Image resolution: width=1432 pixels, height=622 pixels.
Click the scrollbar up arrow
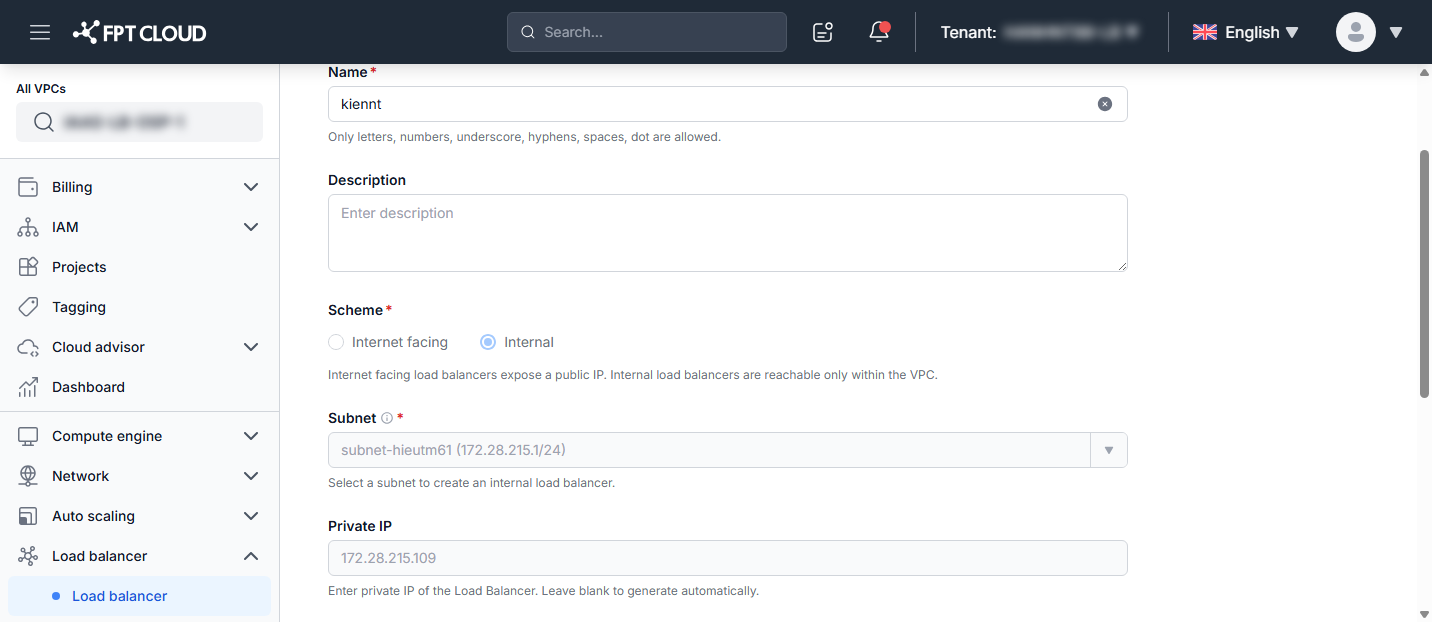click(x=1425, y=73)
